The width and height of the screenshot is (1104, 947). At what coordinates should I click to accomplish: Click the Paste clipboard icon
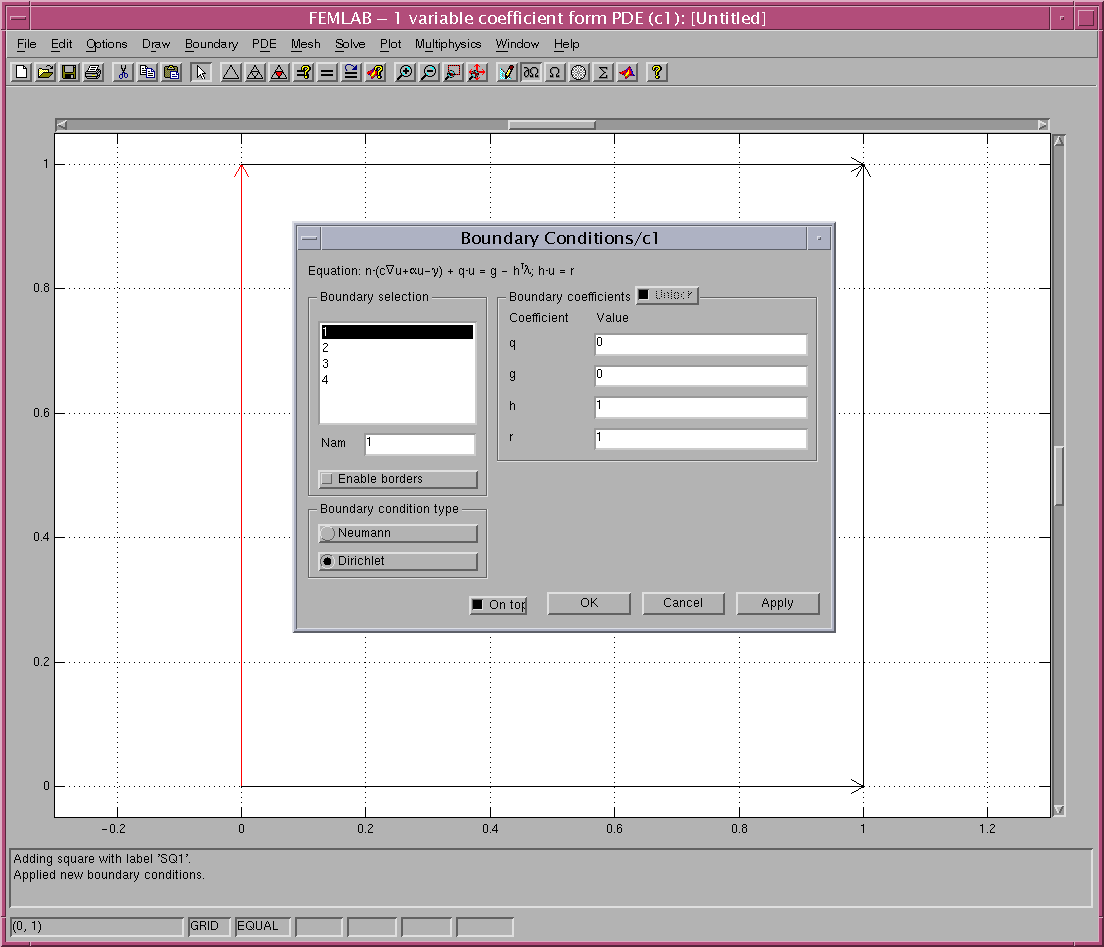[171, 73]
